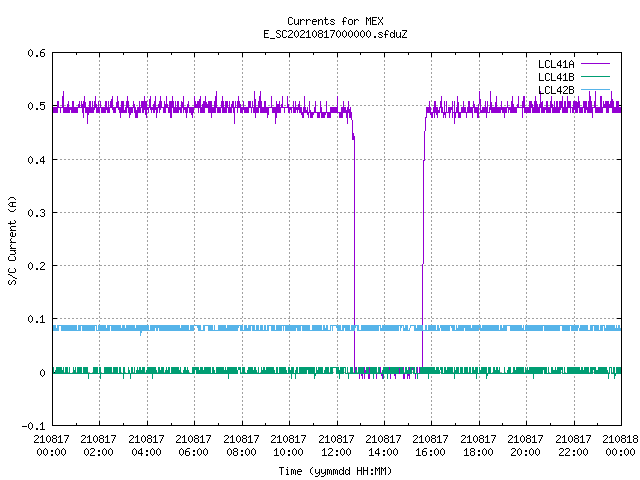The width and height of the screenshot is (640, 480).
Task: Click the y-axis label 'S/C Current (A)'
Action: (x=12, y=240)
